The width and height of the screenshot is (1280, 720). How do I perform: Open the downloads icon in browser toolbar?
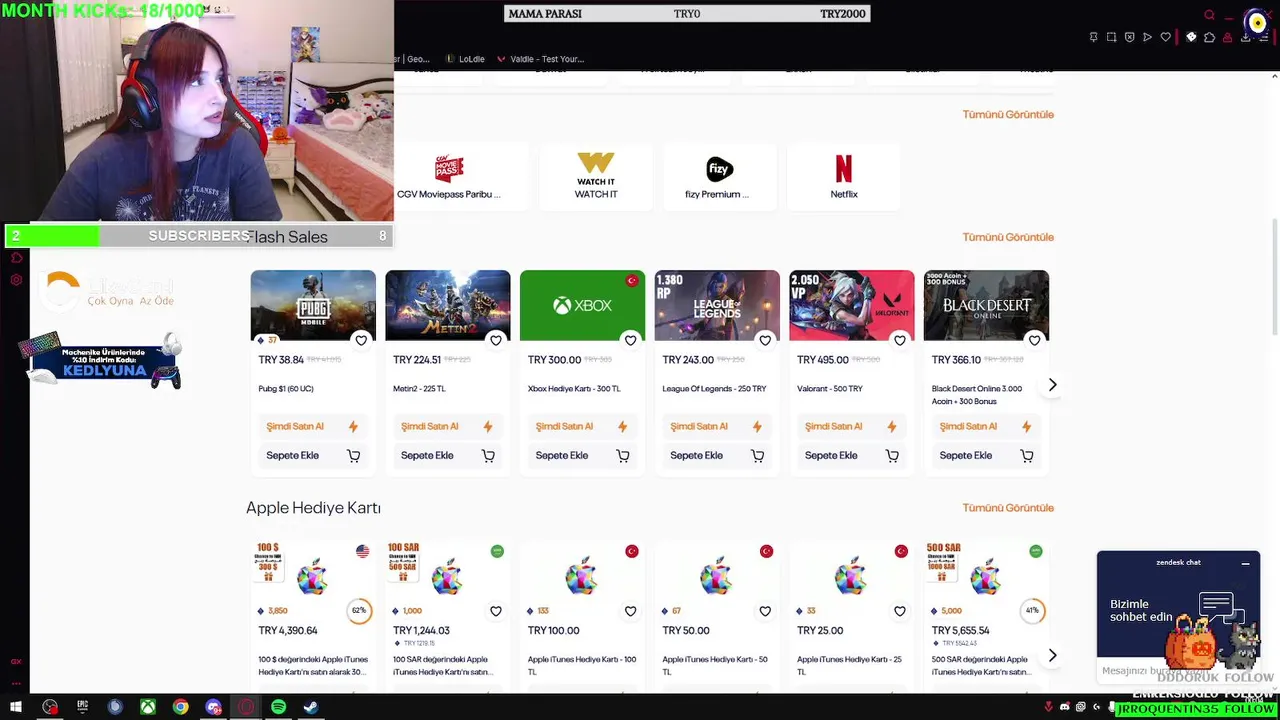coord(1245,37)
